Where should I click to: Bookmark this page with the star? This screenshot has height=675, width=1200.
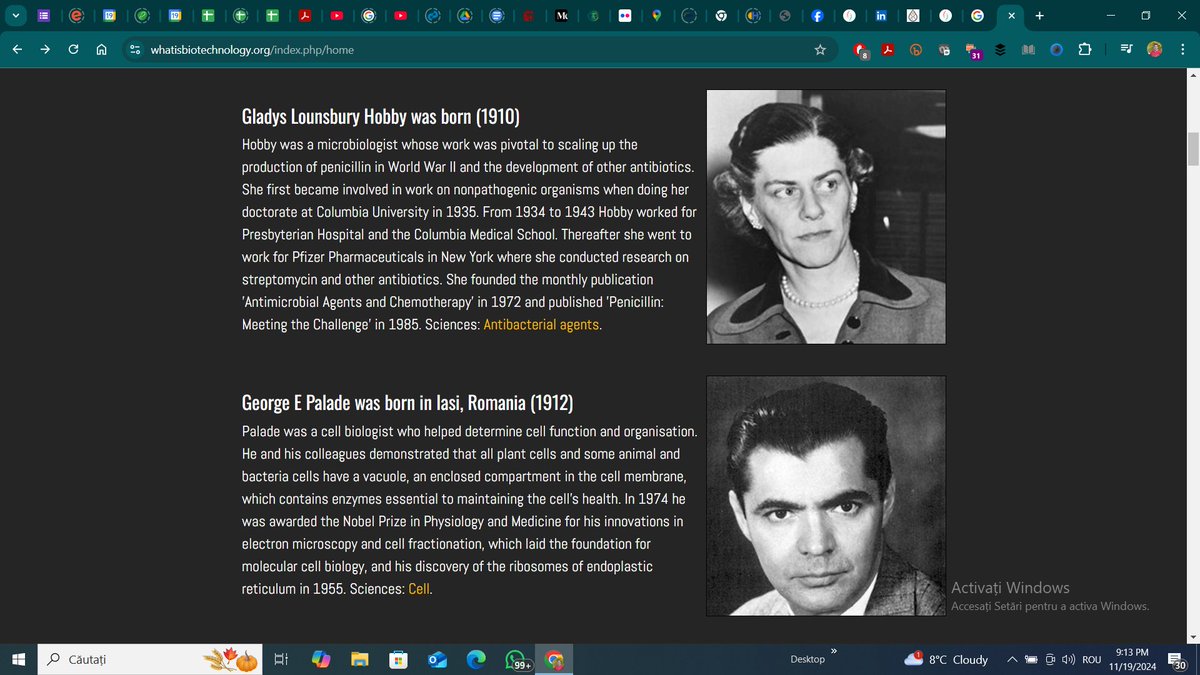coord(820,49)
